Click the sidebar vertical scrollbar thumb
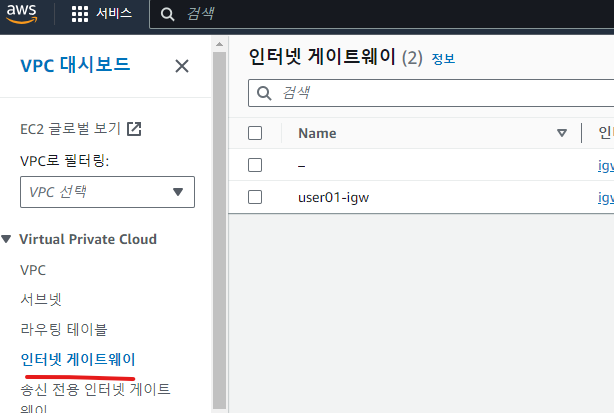614x413 pixels. point(220,230)
